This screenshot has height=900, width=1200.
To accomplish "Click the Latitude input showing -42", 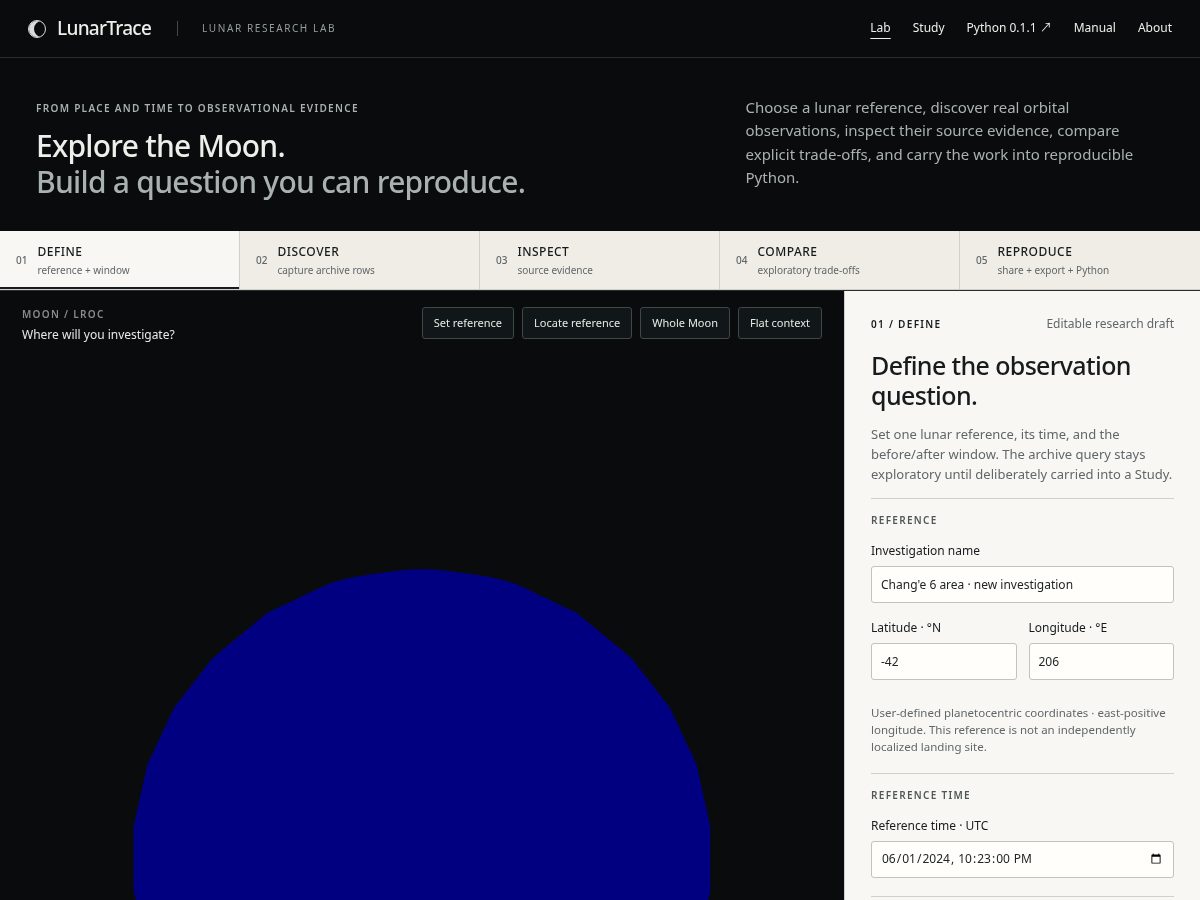I will 944,661.
